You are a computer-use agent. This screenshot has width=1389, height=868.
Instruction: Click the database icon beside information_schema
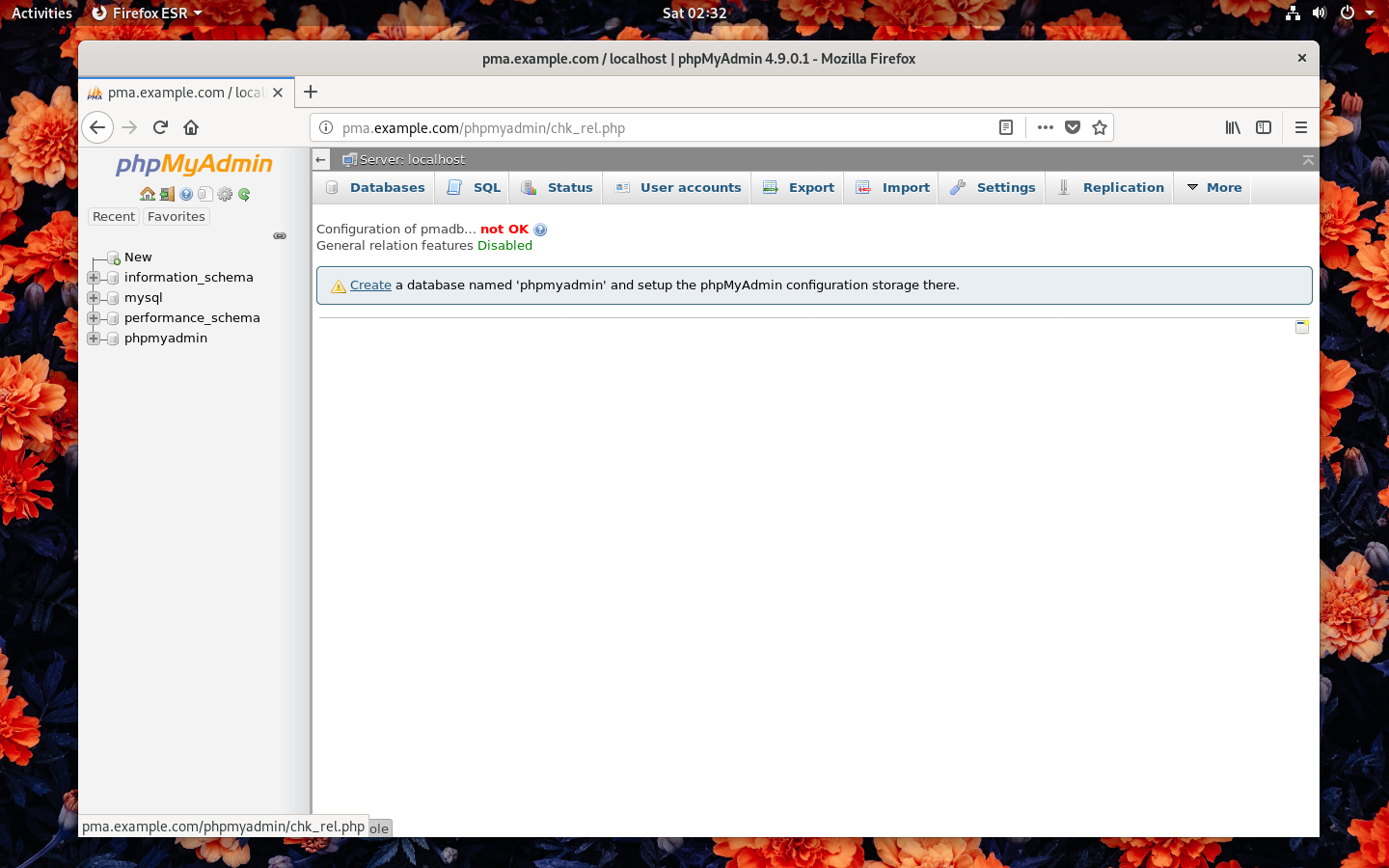coord(113,278)
